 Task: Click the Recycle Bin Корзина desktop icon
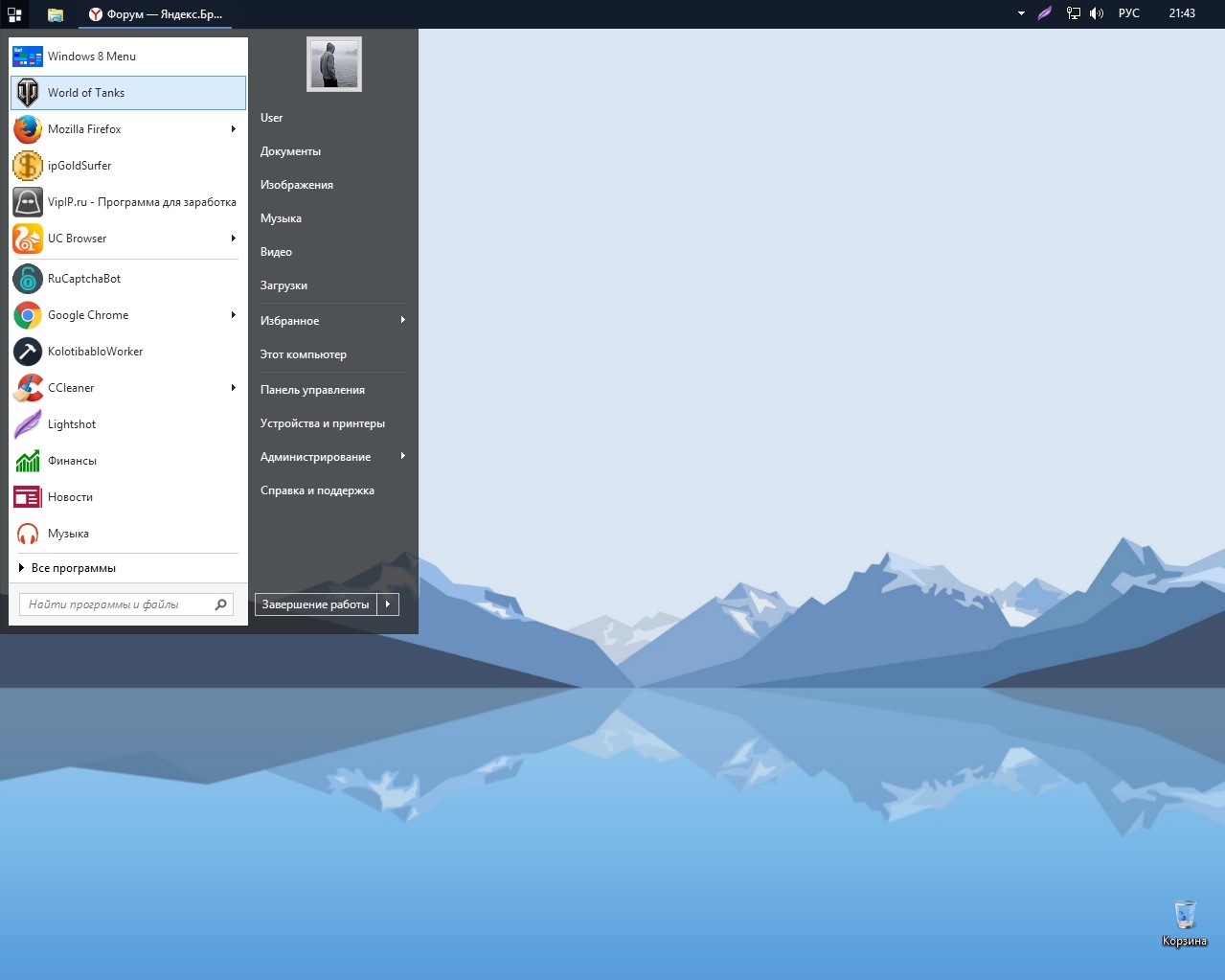click(1185, 917)
